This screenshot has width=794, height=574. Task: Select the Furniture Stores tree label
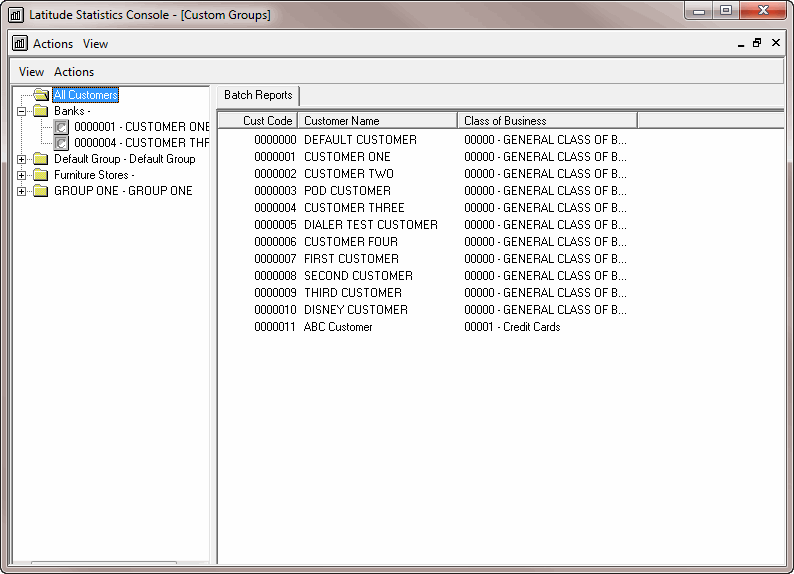94,175
